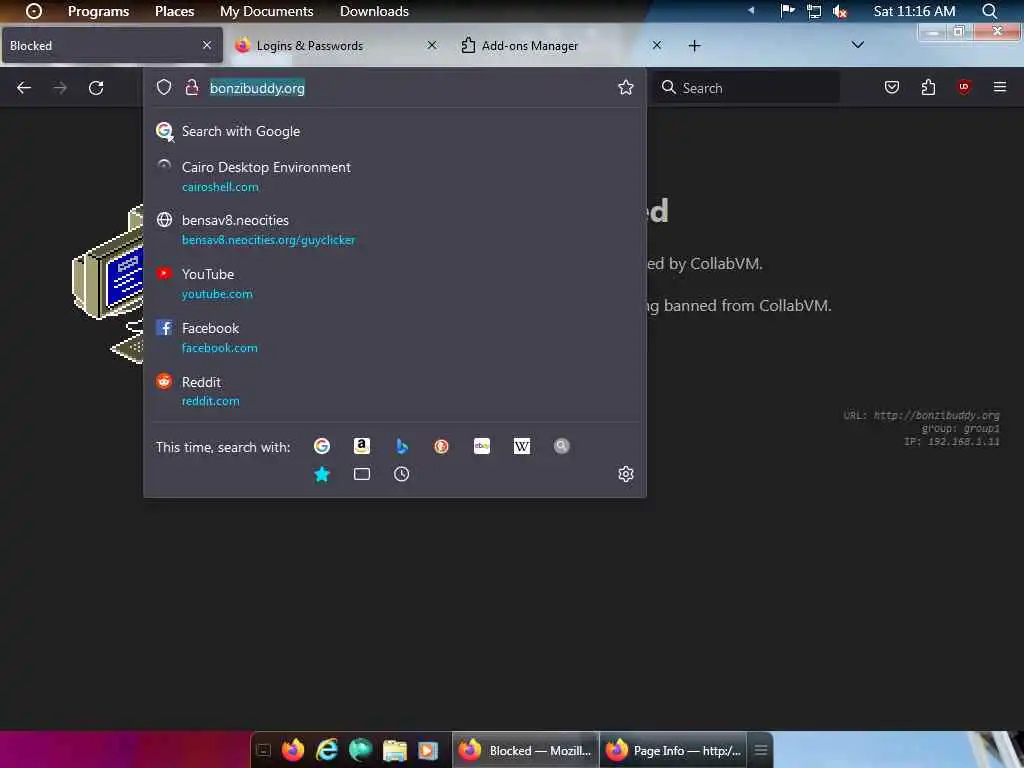This screenshot has height=768, width=1024.
Task: Close the Blocked tab
Action: click(x=207, y=45)
